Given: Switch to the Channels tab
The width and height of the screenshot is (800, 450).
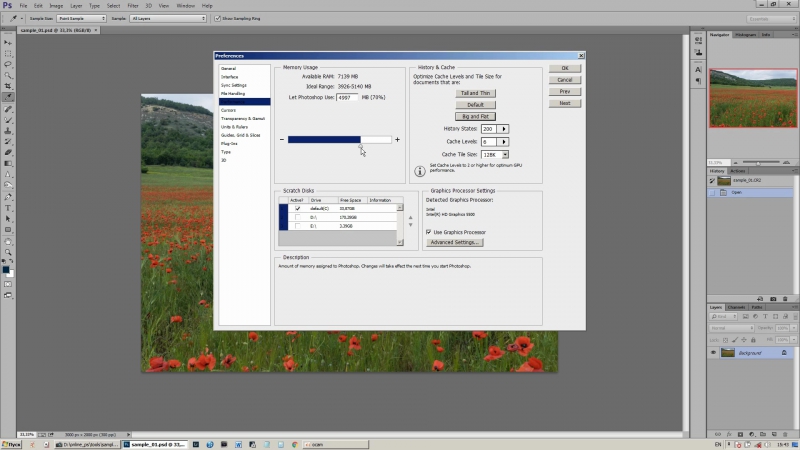Looking at the screenshot, I should pos(736,307).
